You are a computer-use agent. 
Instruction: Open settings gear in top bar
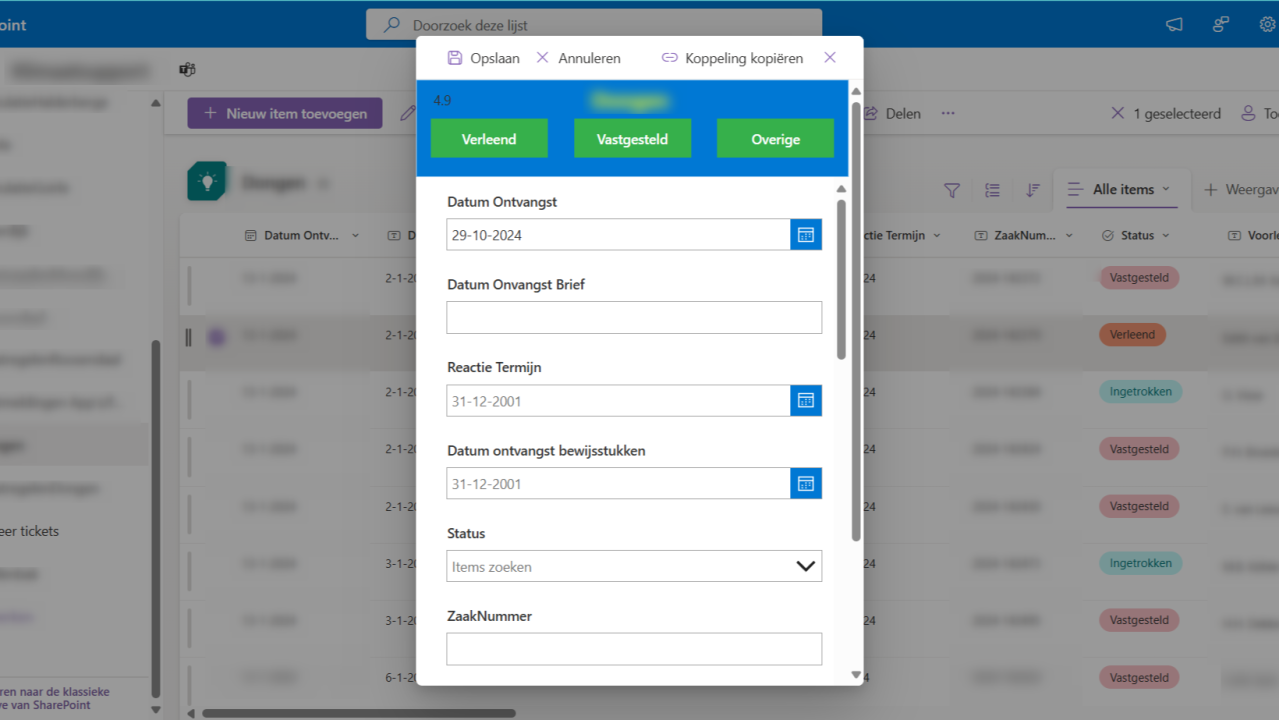point(1267,25)
